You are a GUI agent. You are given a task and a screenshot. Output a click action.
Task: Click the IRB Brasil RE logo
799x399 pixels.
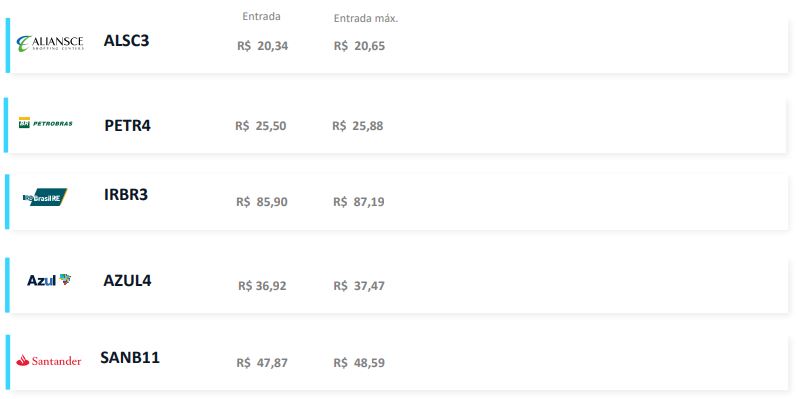pos(45,197)
